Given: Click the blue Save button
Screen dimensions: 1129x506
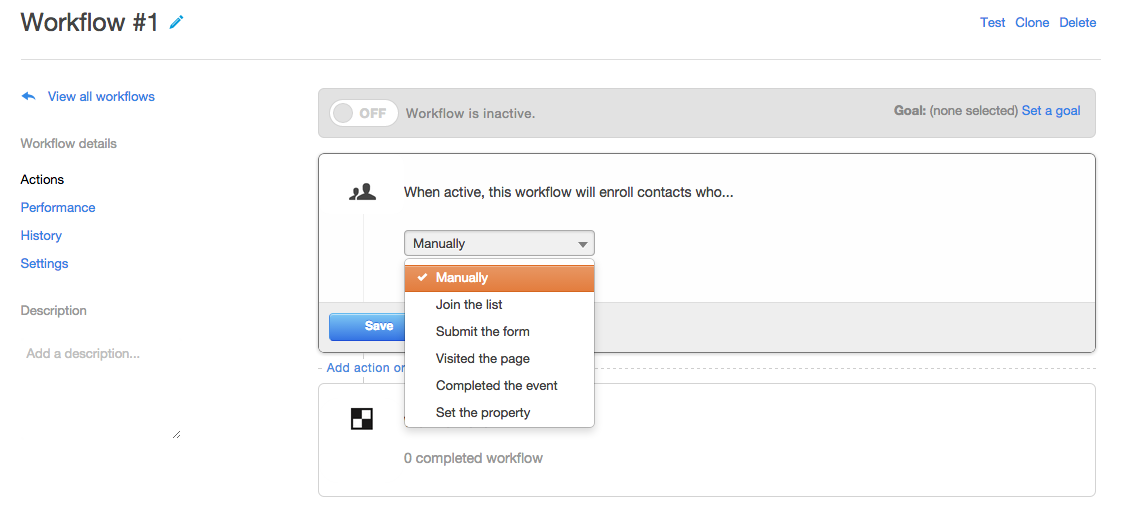Looking at the screenshot, I should tap(367, 326).
